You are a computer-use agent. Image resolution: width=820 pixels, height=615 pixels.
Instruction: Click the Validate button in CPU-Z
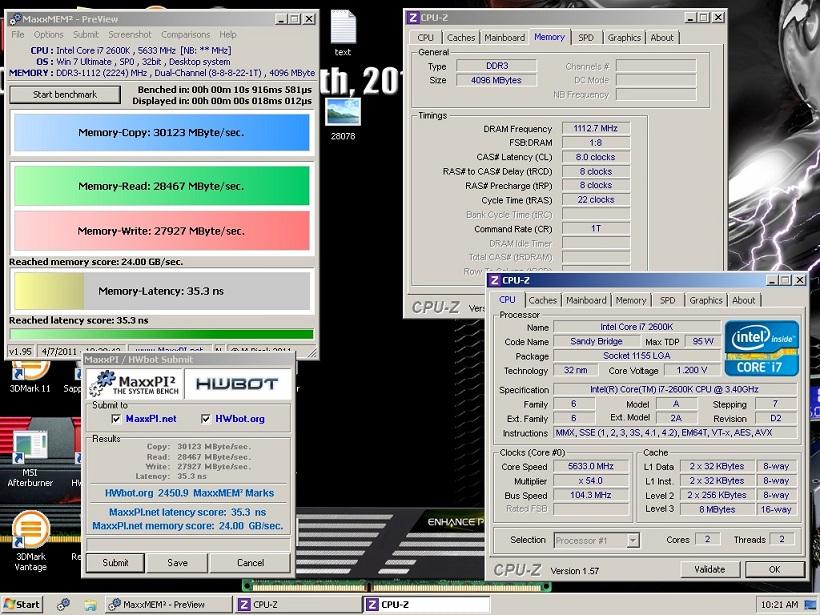pyautogui.click(x=709, y=569)
